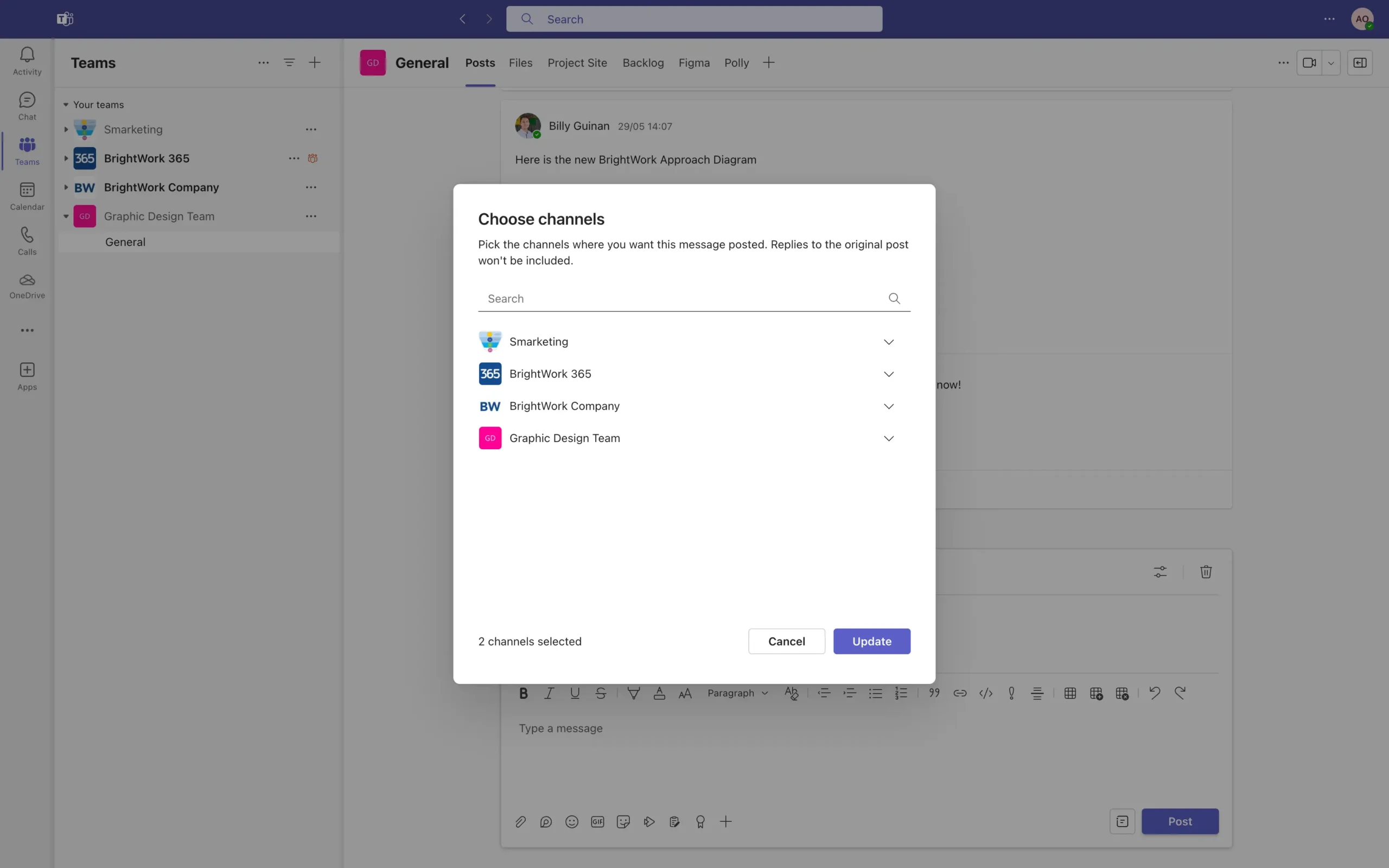Toggle underline formatting in composer
Screen dimensions: 1389x868
pyautogui.click(x=575, y=693)
